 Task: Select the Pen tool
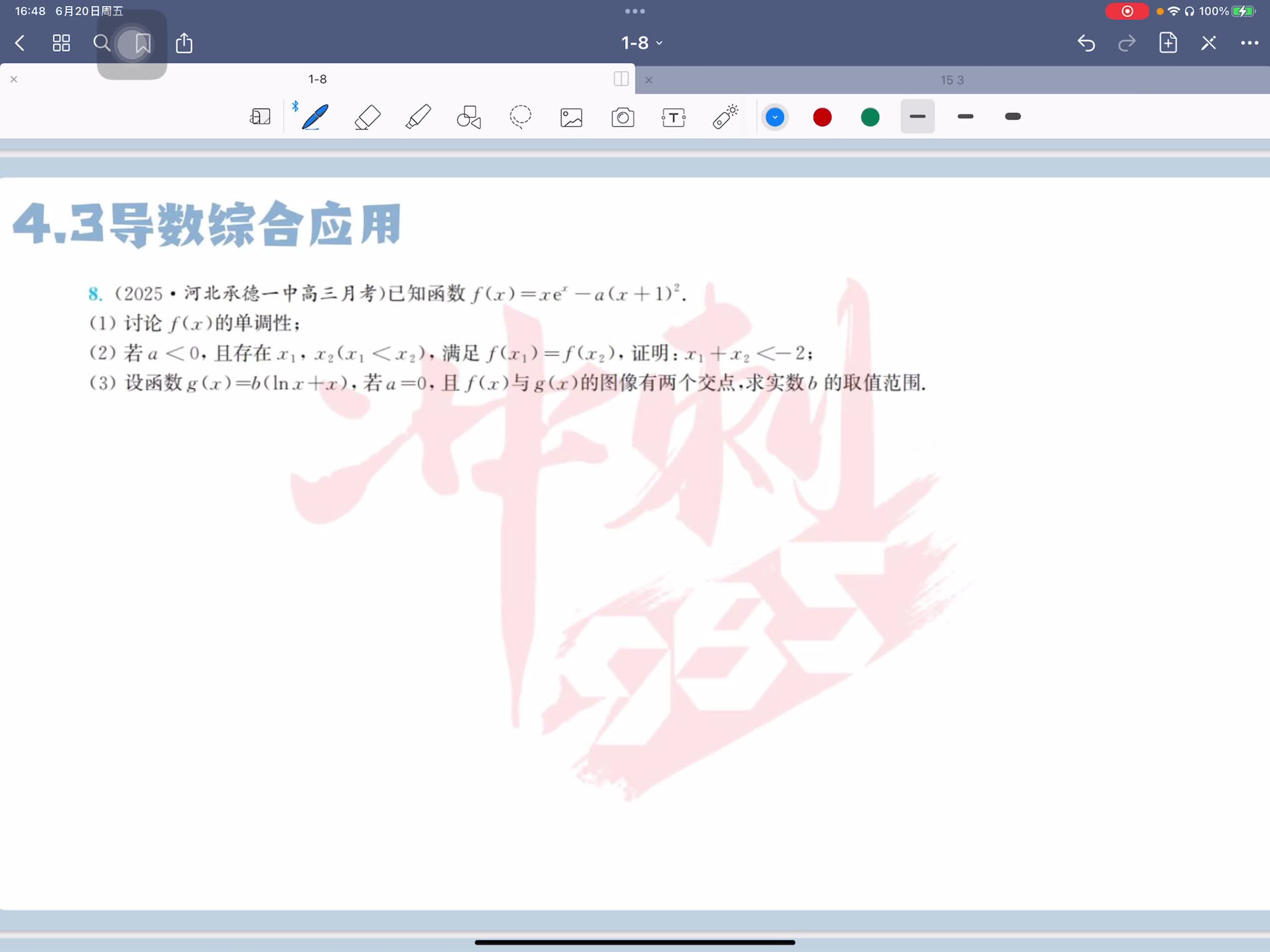click(315, 117)
